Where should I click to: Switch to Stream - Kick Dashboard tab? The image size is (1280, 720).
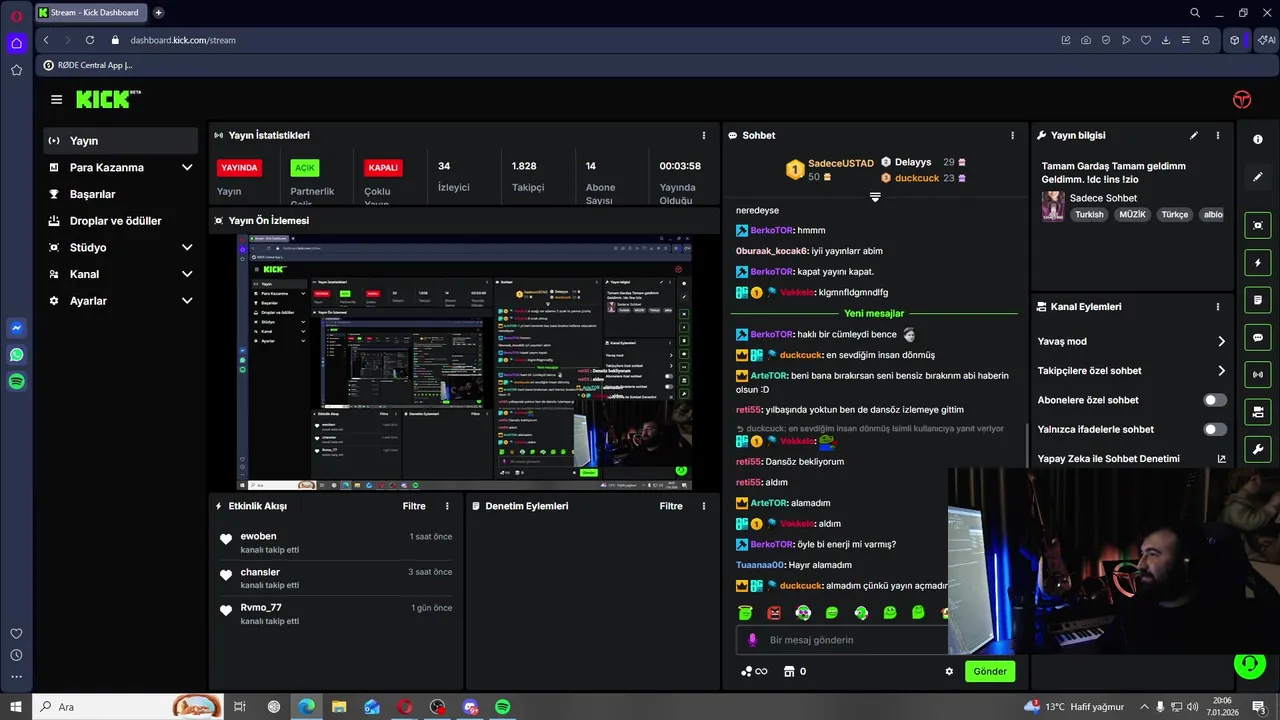pos(91,13)
